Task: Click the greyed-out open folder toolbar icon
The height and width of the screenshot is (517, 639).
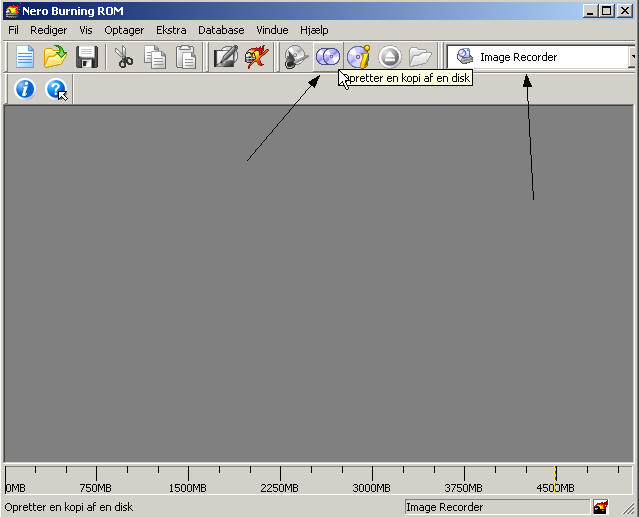Action: coord(420,57)
